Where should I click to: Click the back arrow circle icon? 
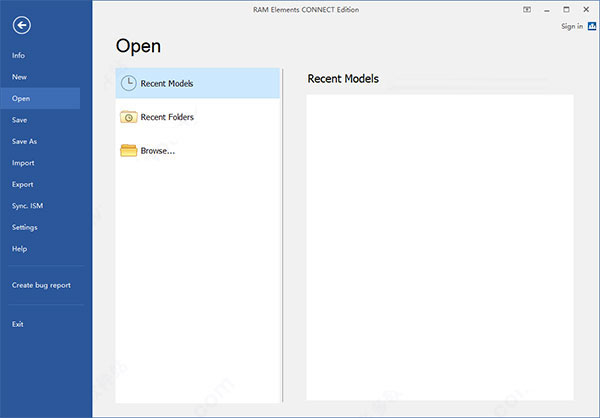click(x=22, y=25)
